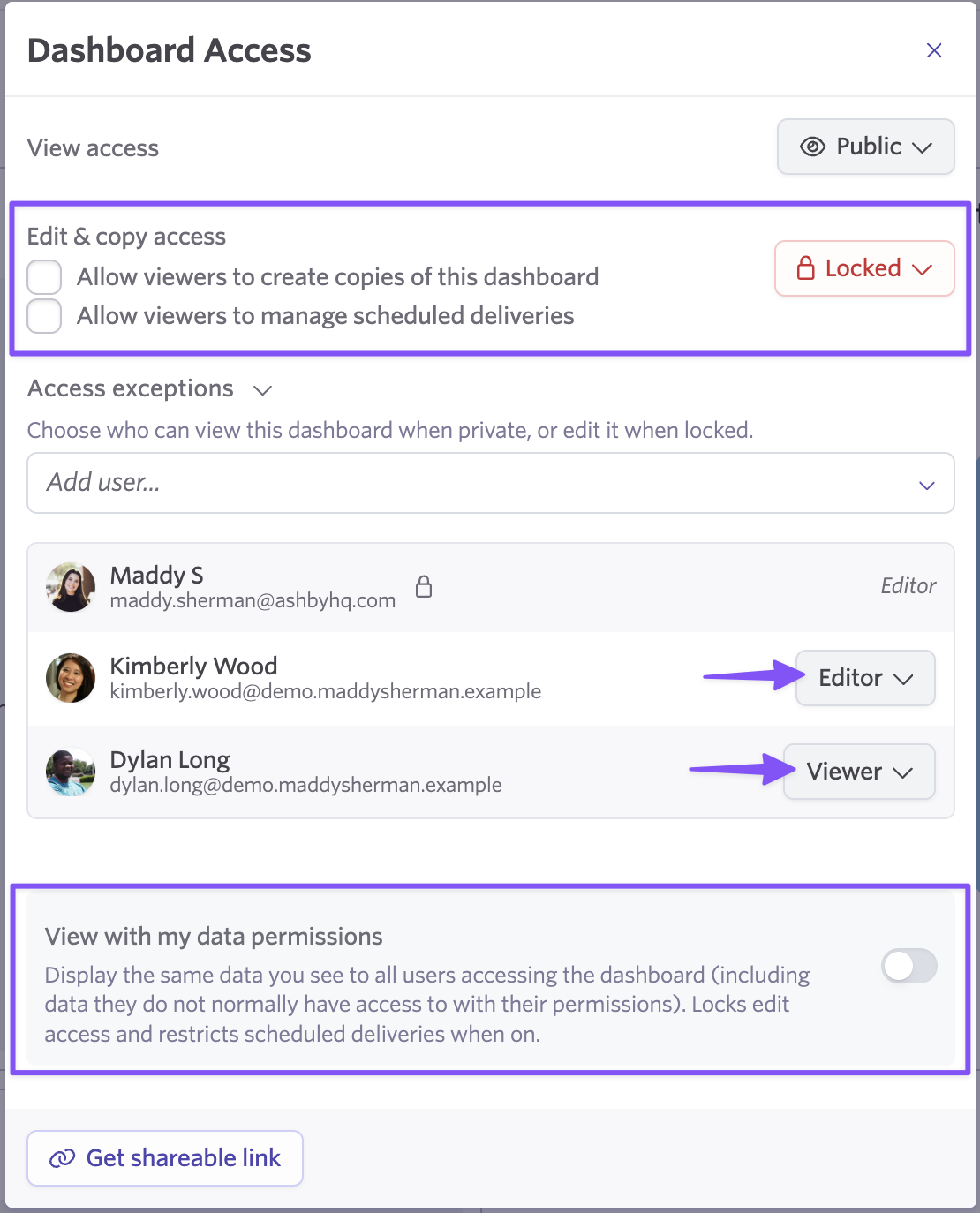This screenshot has width=980, height=1213.
Task: Change Dylan Long's Viewer role dropdown
Action: tap(859, 772)
